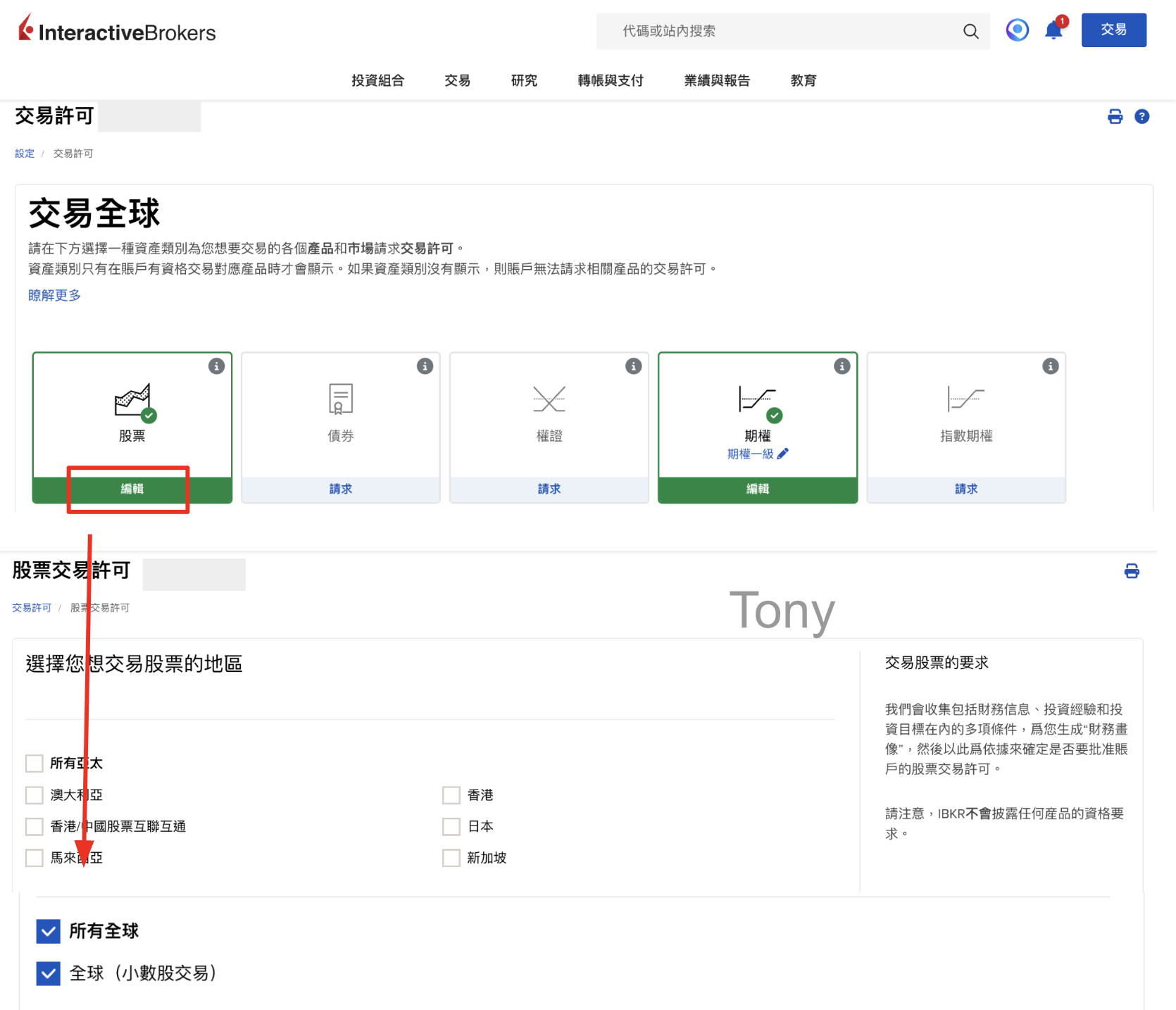
Task: Click the top printer icon
Action: (x=1115, y=117)
